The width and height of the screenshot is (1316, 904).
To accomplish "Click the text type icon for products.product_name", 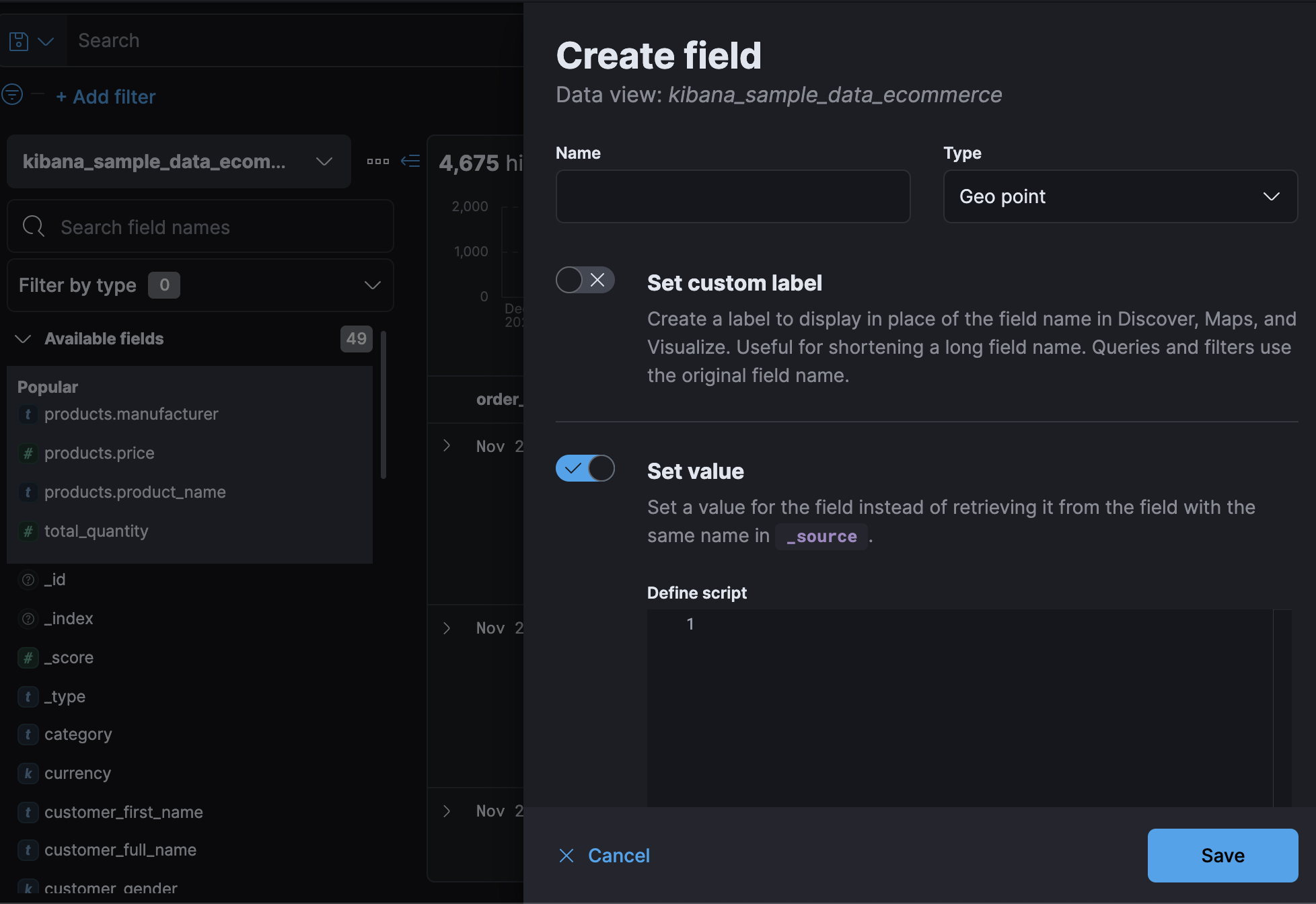I will (x=28, y=492).
